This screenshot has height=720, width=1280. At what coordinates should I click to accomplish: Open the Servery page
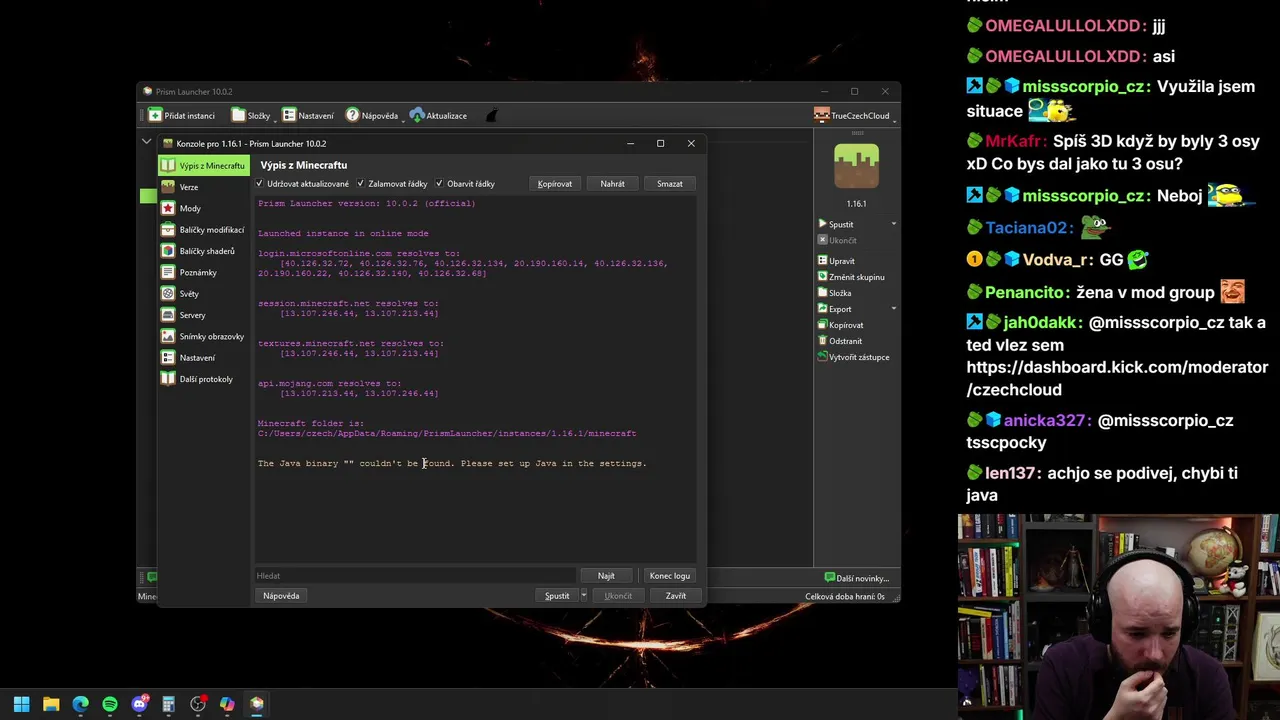pyautogui.click(x=203, y=315)
